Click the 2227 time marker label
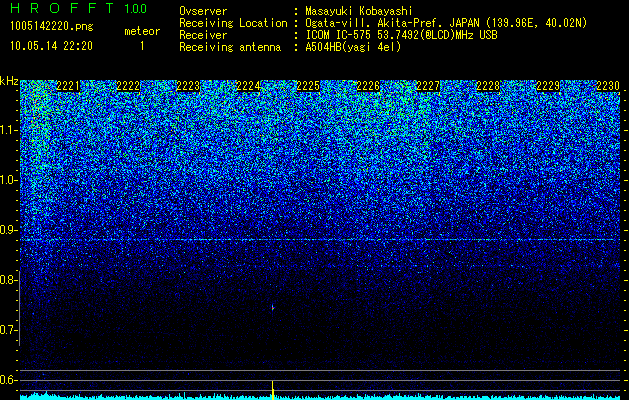 click(428, 86)
